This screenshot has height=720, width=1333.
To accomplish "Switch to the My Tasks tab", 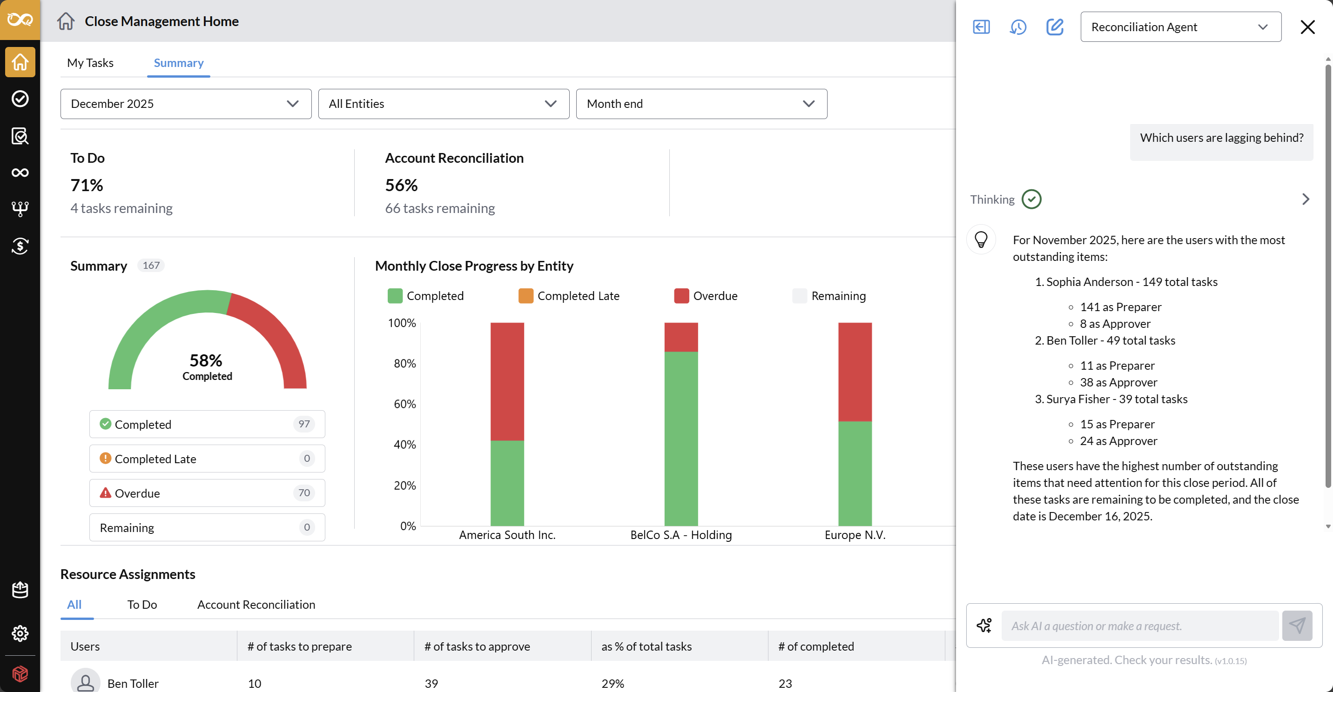I will point(90,63).
